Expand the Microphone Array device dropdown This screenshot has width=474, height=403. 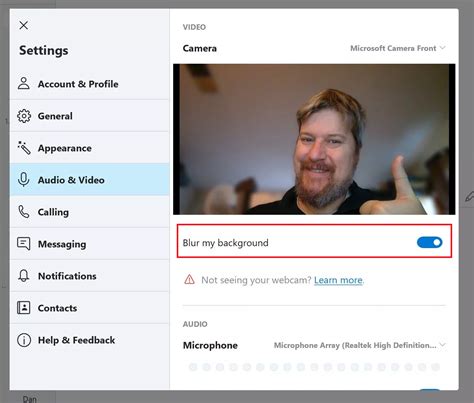(360, 345)
